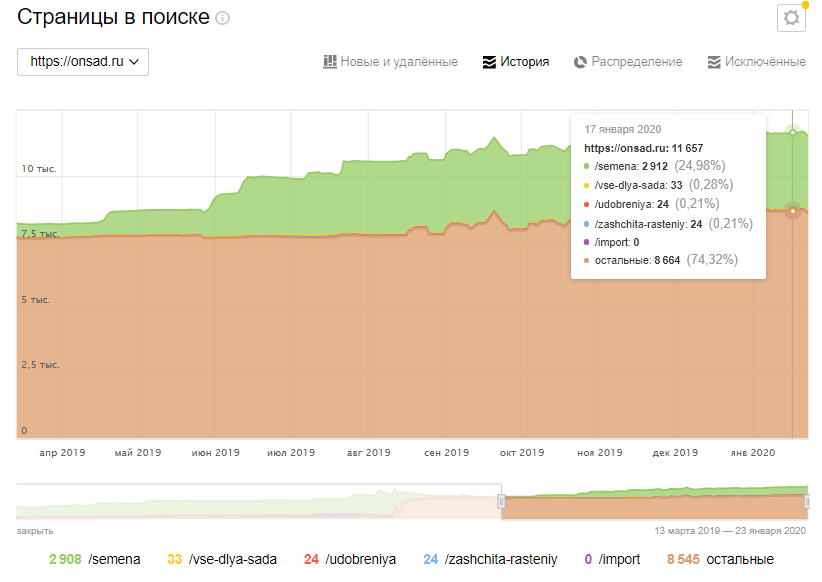Click the Страницы в поиске heading
This screenshot has height=582, width=822.
(x=113, y=17)
